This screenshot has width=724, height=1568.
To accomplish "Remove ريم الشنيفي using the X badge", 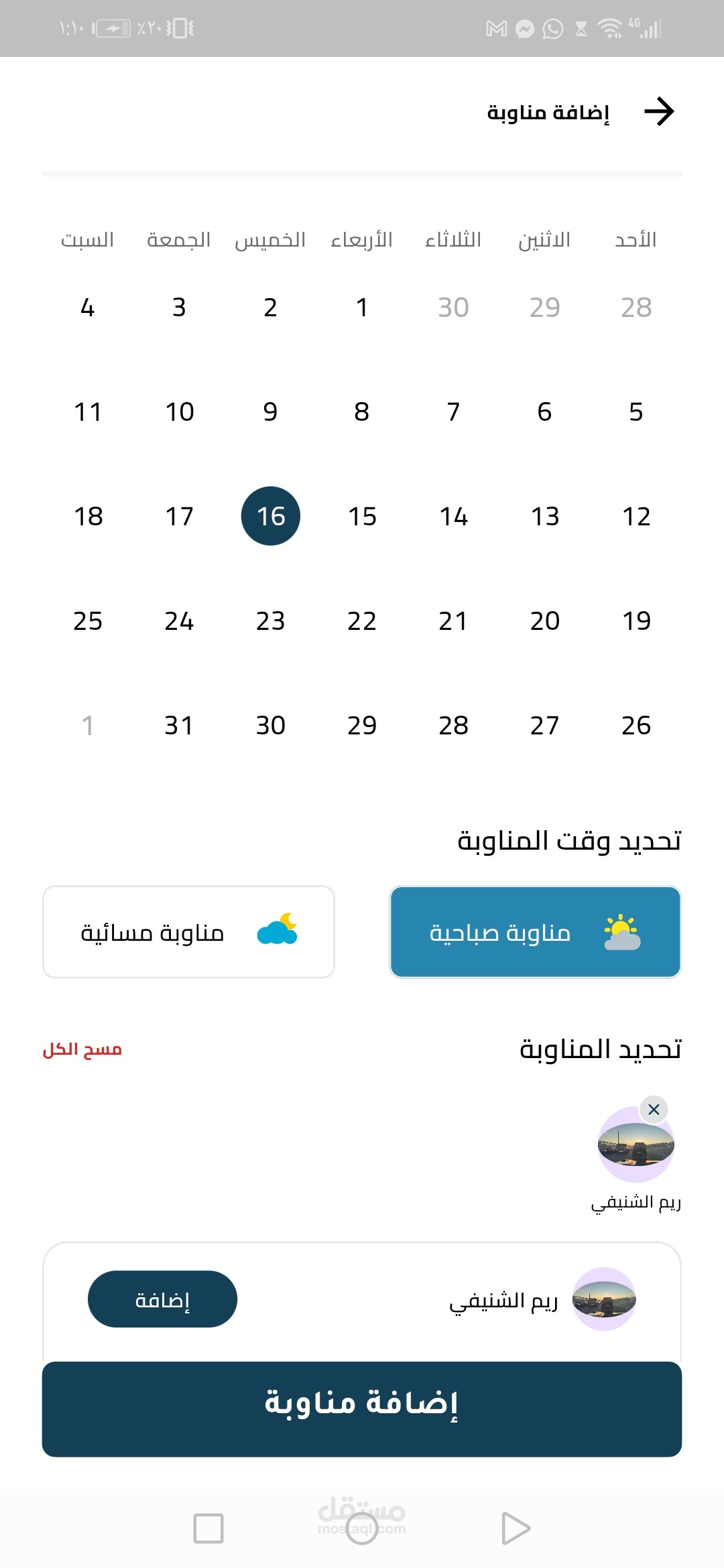I will point(654,1110).
